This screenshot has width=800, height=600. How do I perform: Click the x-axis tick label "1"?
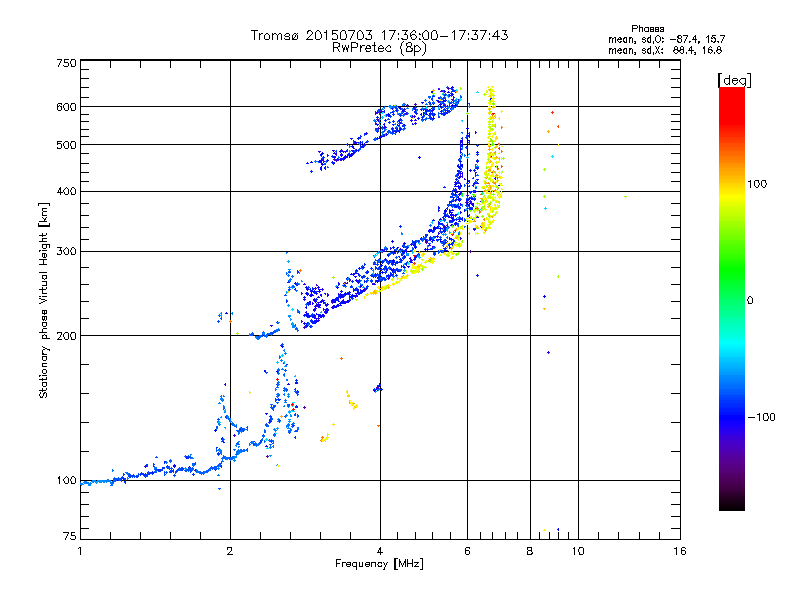(x=80, y=551)
